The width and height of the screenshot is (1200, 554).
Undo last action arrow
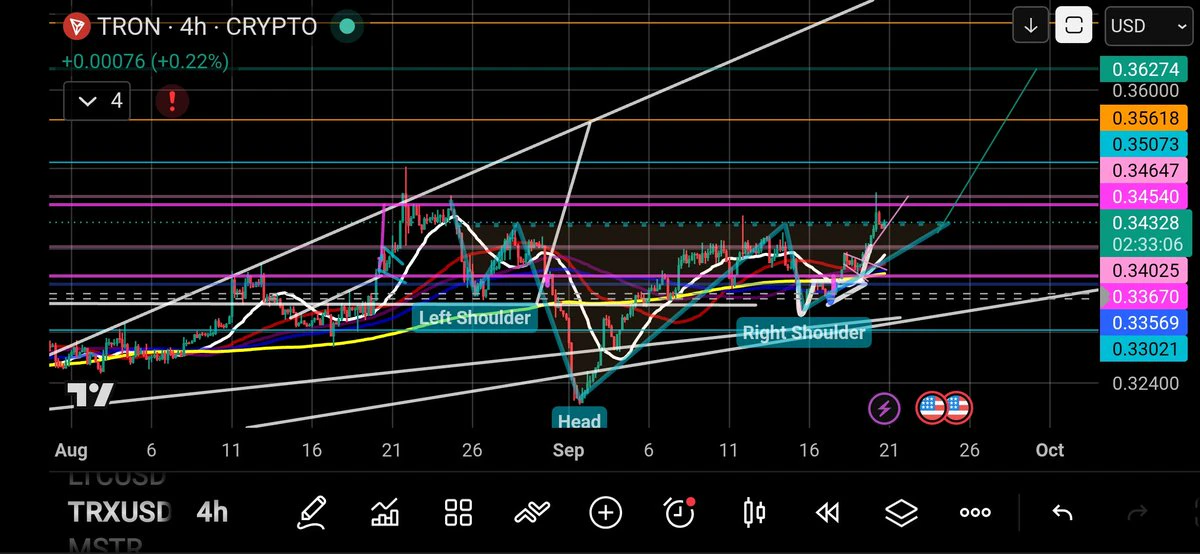coord(1062,513)
